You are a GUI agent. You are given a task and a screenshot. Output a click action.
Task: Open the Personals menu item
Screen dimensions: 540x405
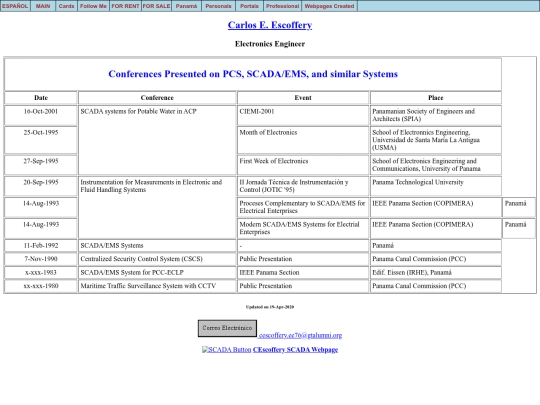(x=218, y=6)
